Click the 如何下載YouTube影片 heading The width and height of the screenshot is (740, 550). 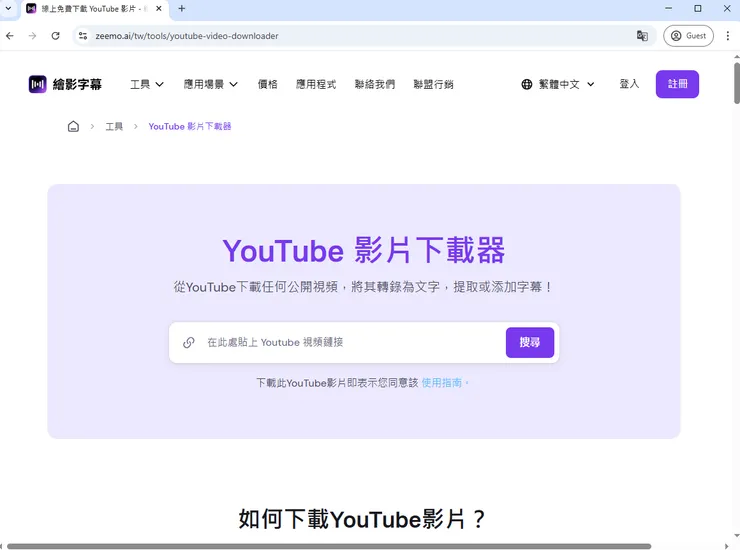[x=362, y=519]
